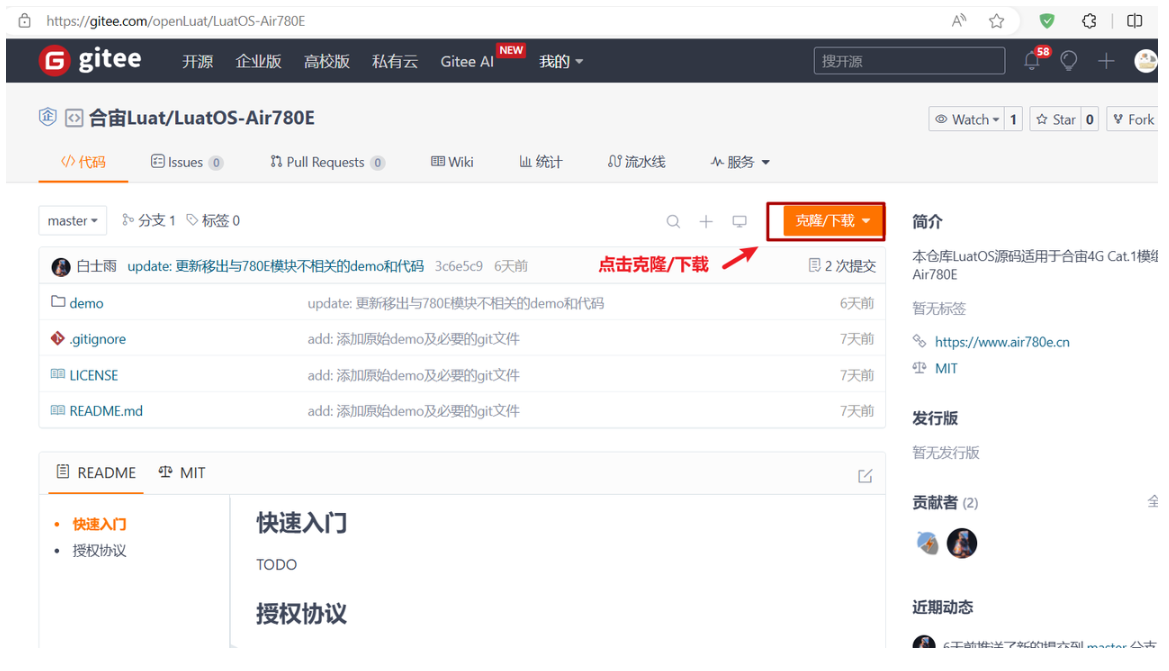This screenshot has height=671, width=1169.
Task: Open the browser extensions puzzle icon
Action: pyautogui.click(x=1089, y=21)
